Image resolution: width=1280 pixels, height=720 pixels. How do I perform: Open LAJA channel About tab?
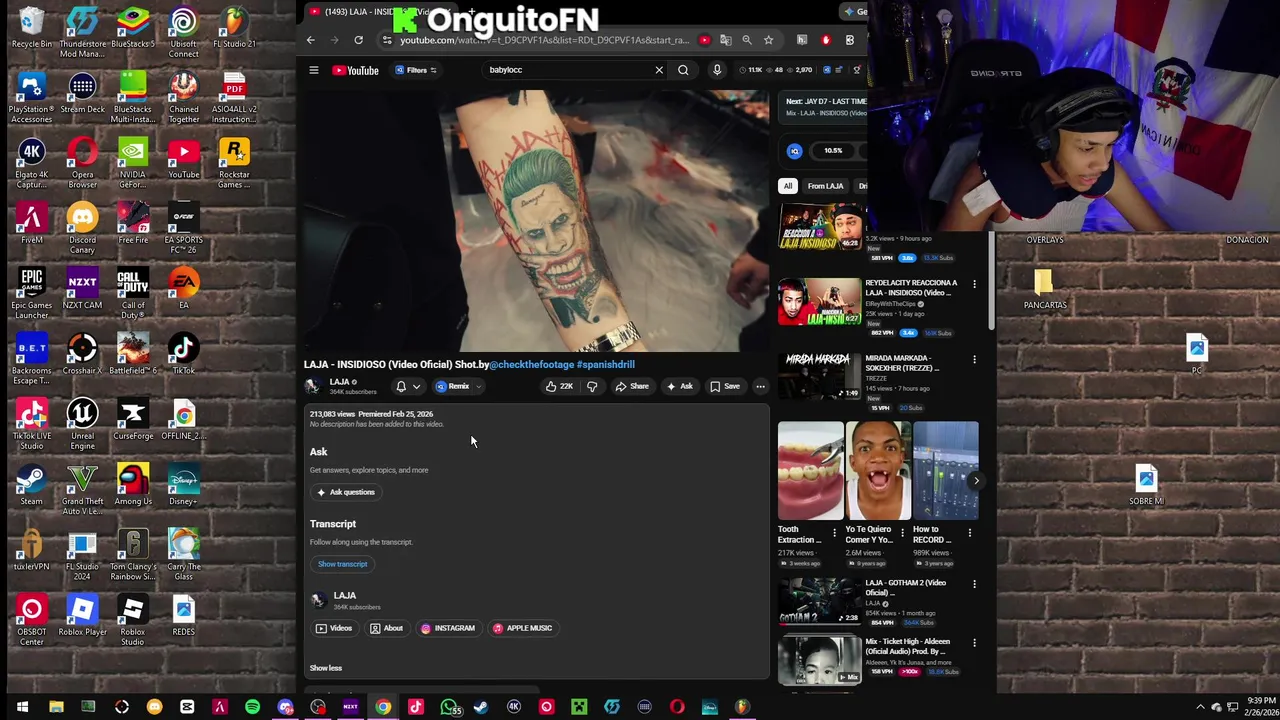click(x=386, y=628)
